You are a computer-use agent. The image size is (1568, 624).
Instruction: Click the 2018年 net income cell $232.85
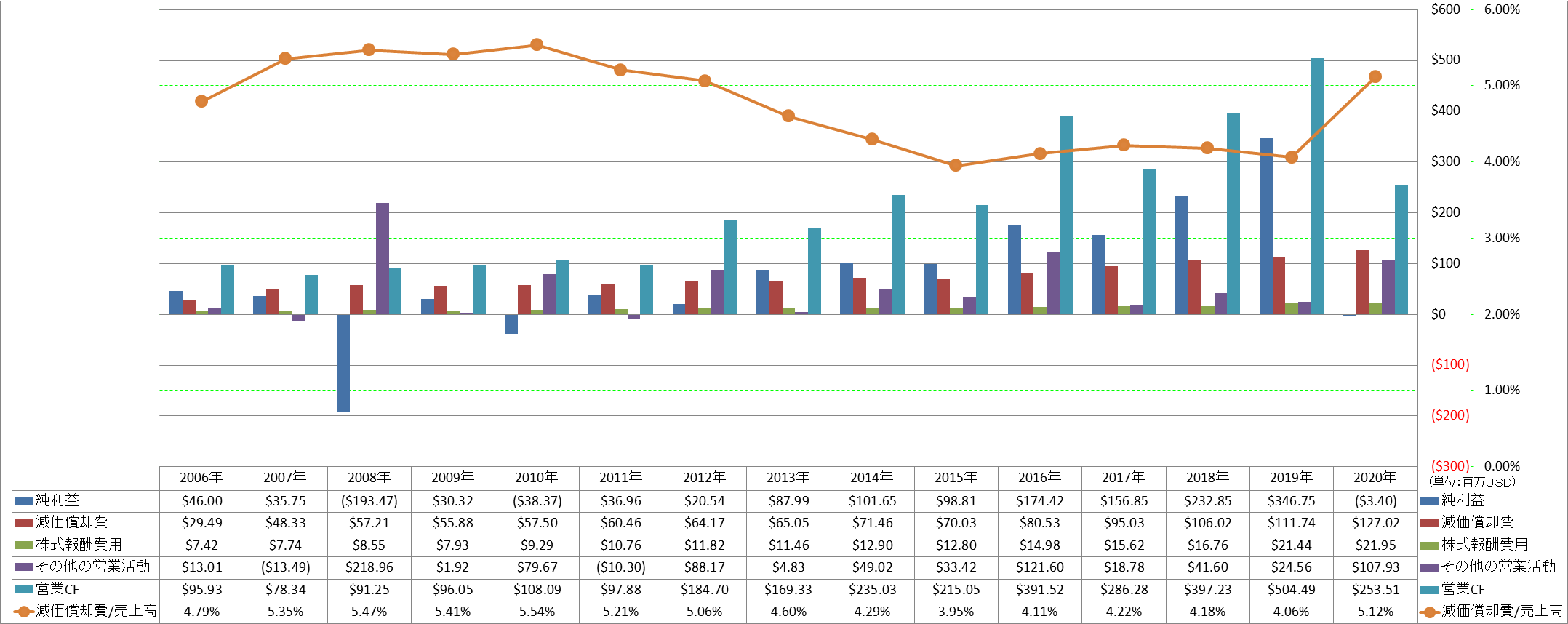tap(1208, 501)
